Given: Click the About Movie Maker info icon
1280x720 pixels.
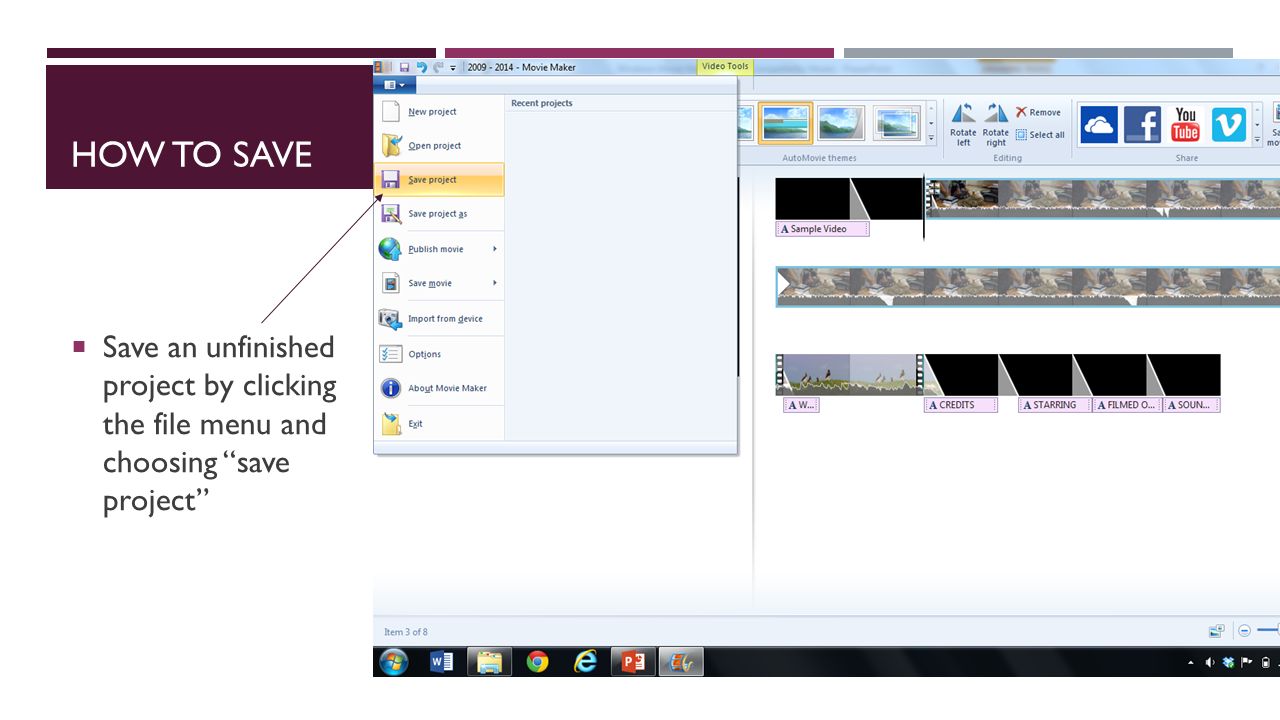Looking at the screenshot, I should [x=390, y=388].
